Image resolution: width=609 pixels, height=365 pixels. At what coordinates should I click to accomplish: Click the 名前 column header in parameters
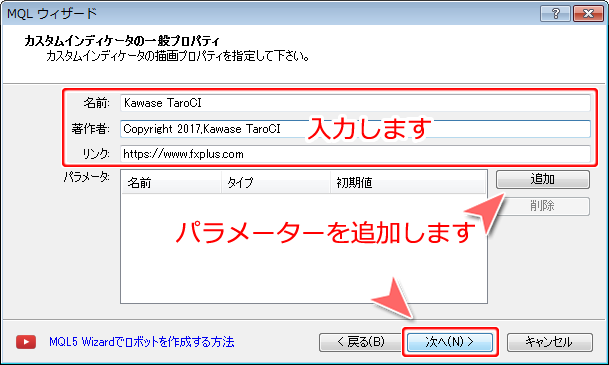tap(171, 182)
